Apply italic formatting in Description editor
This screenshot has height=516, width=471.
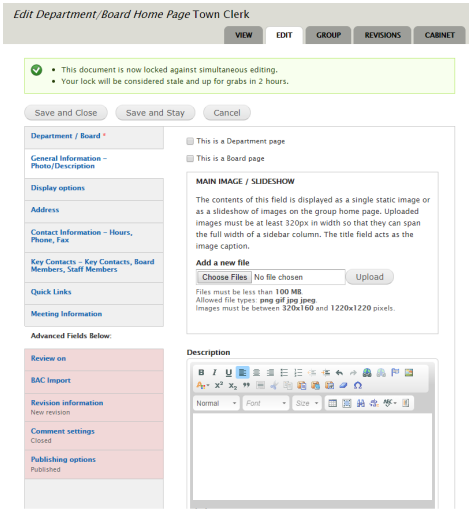(x=215, y=372)
